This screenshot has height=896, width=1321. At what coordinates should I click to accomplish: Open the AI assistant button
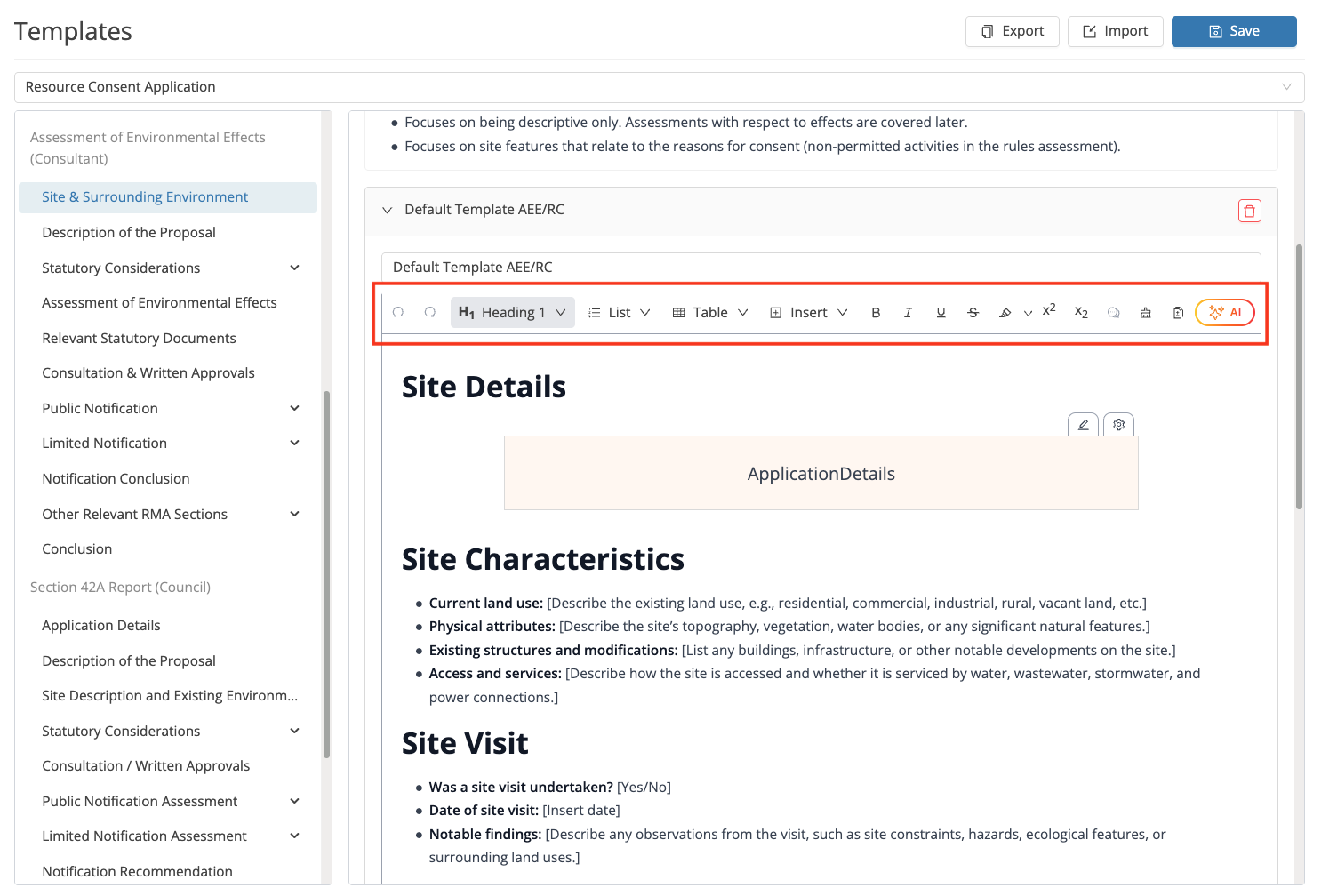click(1225, 312)
